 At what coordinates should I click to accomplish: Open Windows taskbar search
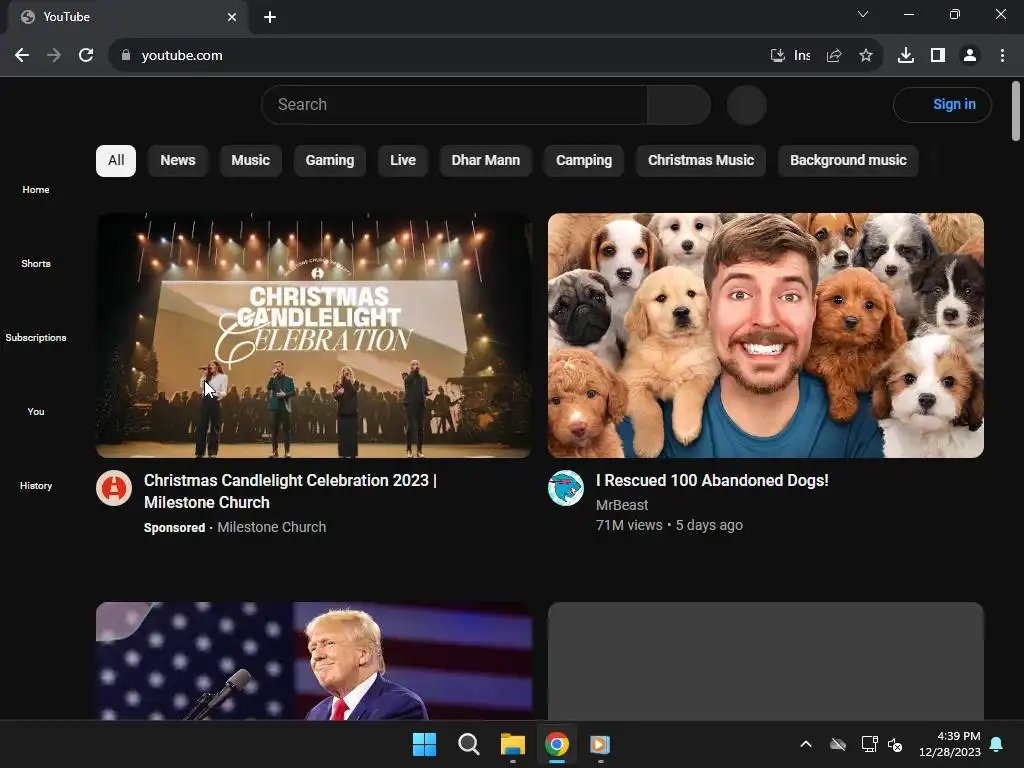click(x=469, y=744)
